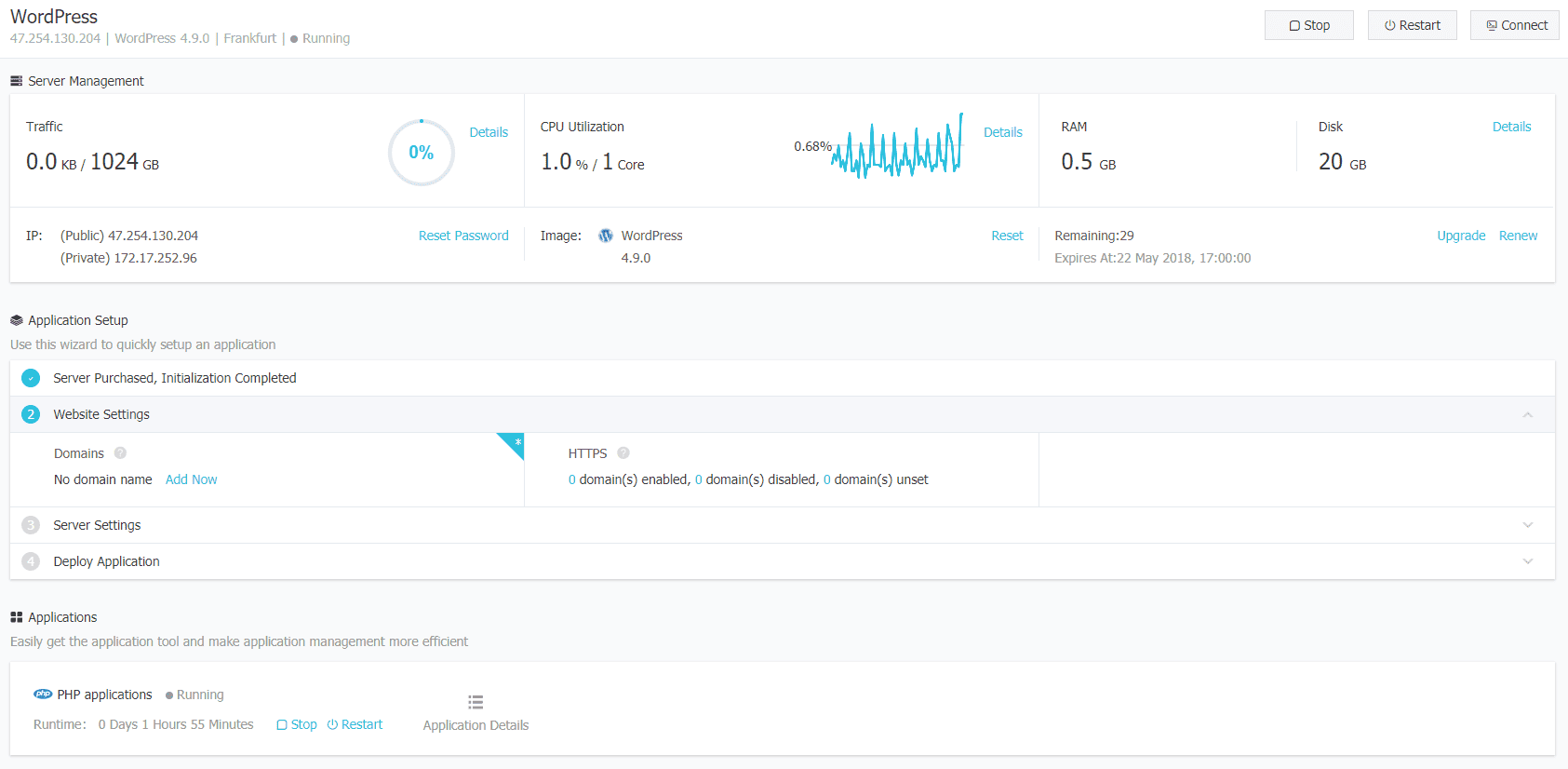Click Server Purchased, Initialization Completed row
The width and height of the screenshot is (1568, 769).
coord(783,378)
